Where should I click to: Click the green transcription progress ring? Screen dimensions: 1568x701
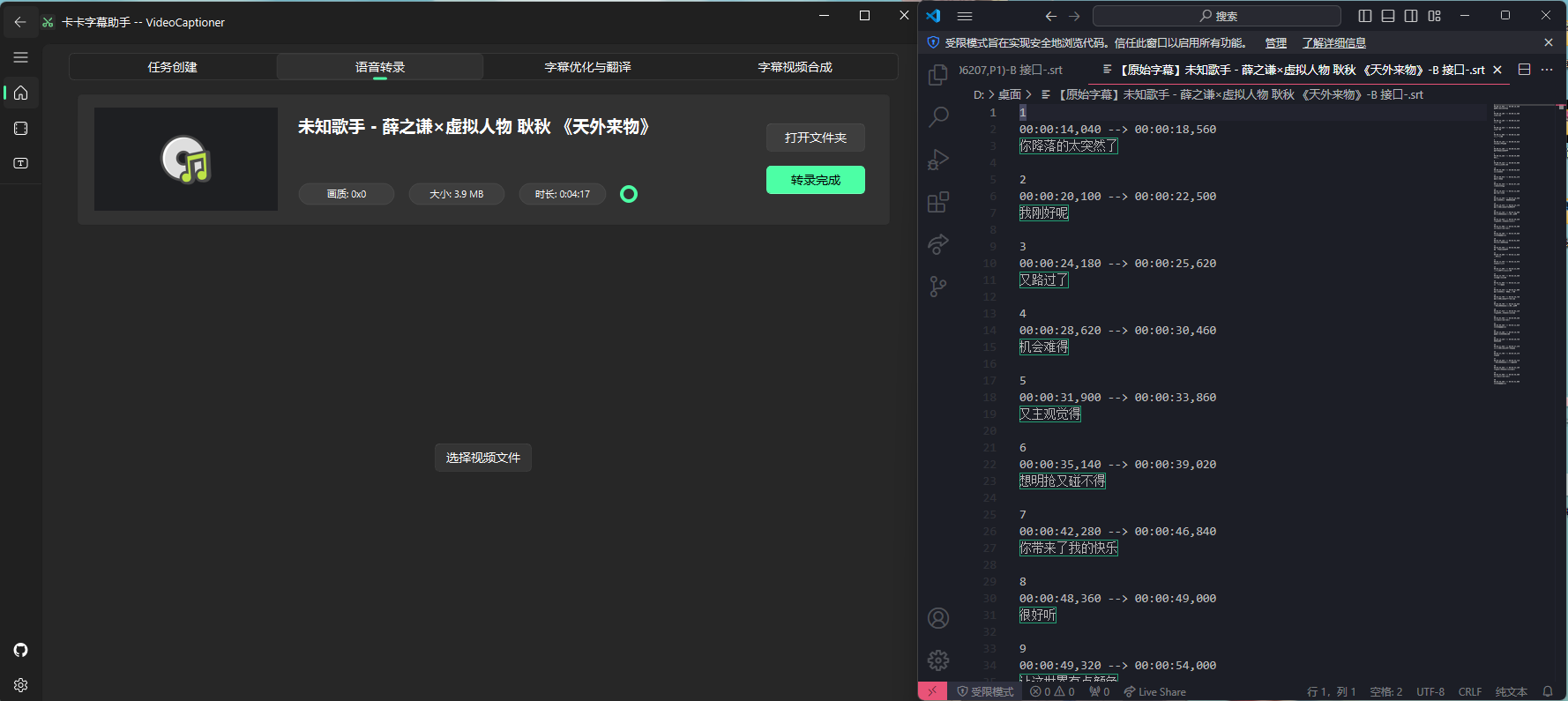(629, 194)
